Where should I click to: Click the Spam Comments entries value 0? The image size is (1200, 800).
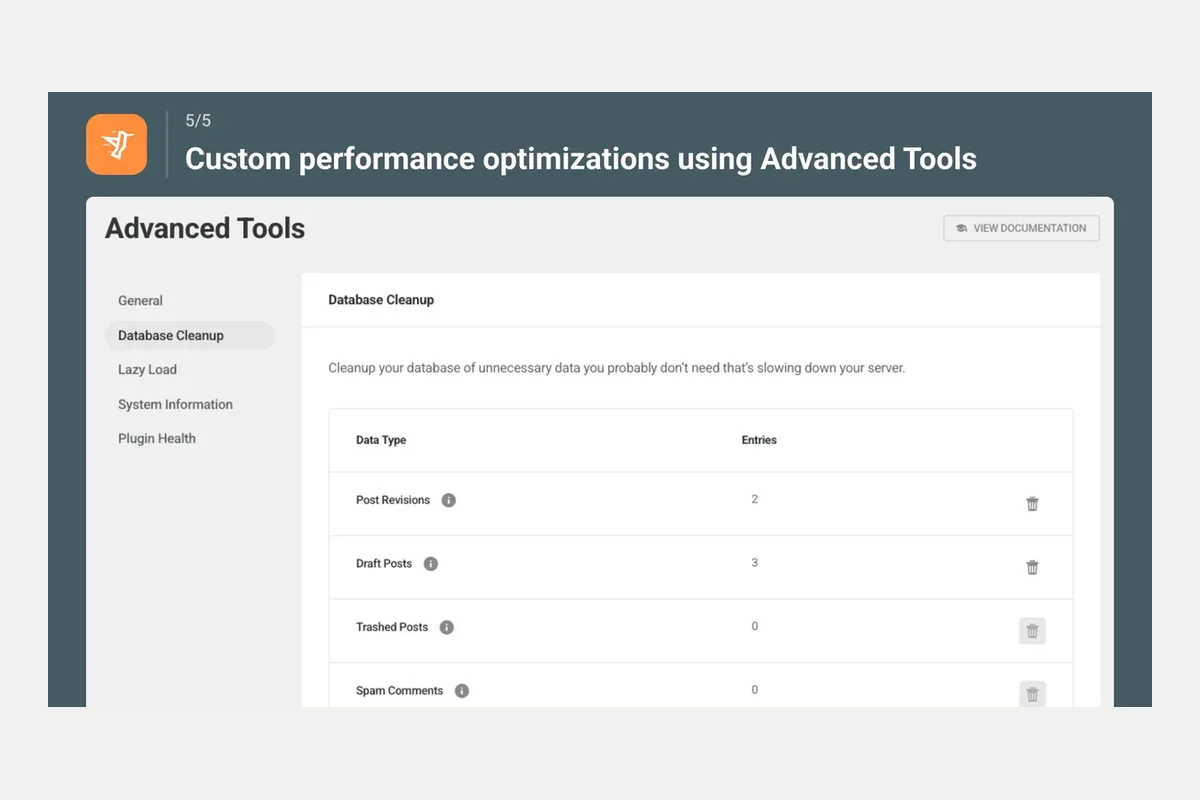pos(755,690)
